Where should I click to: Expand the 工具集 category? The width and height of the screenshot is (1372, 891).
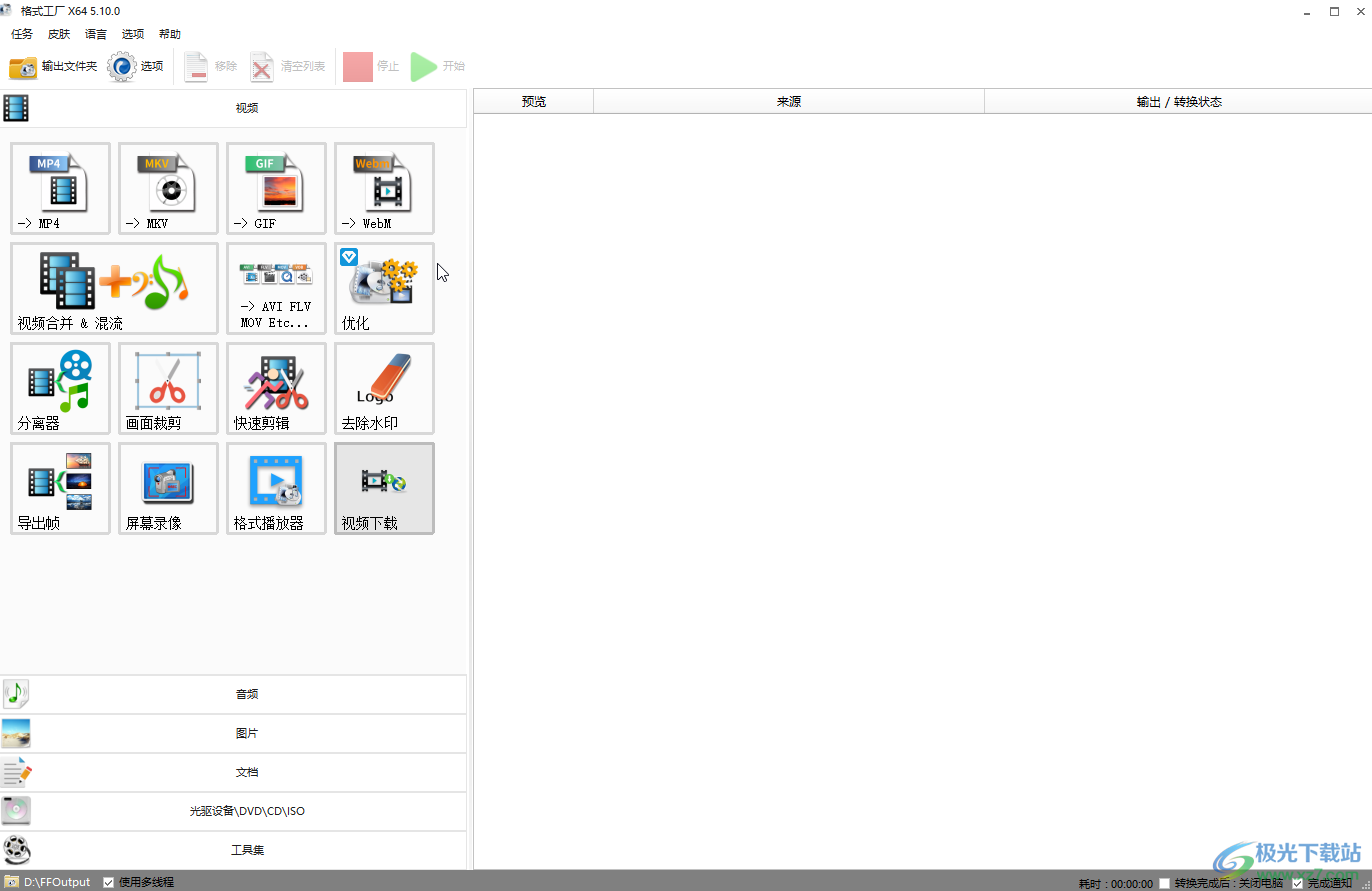coord(233,850)
